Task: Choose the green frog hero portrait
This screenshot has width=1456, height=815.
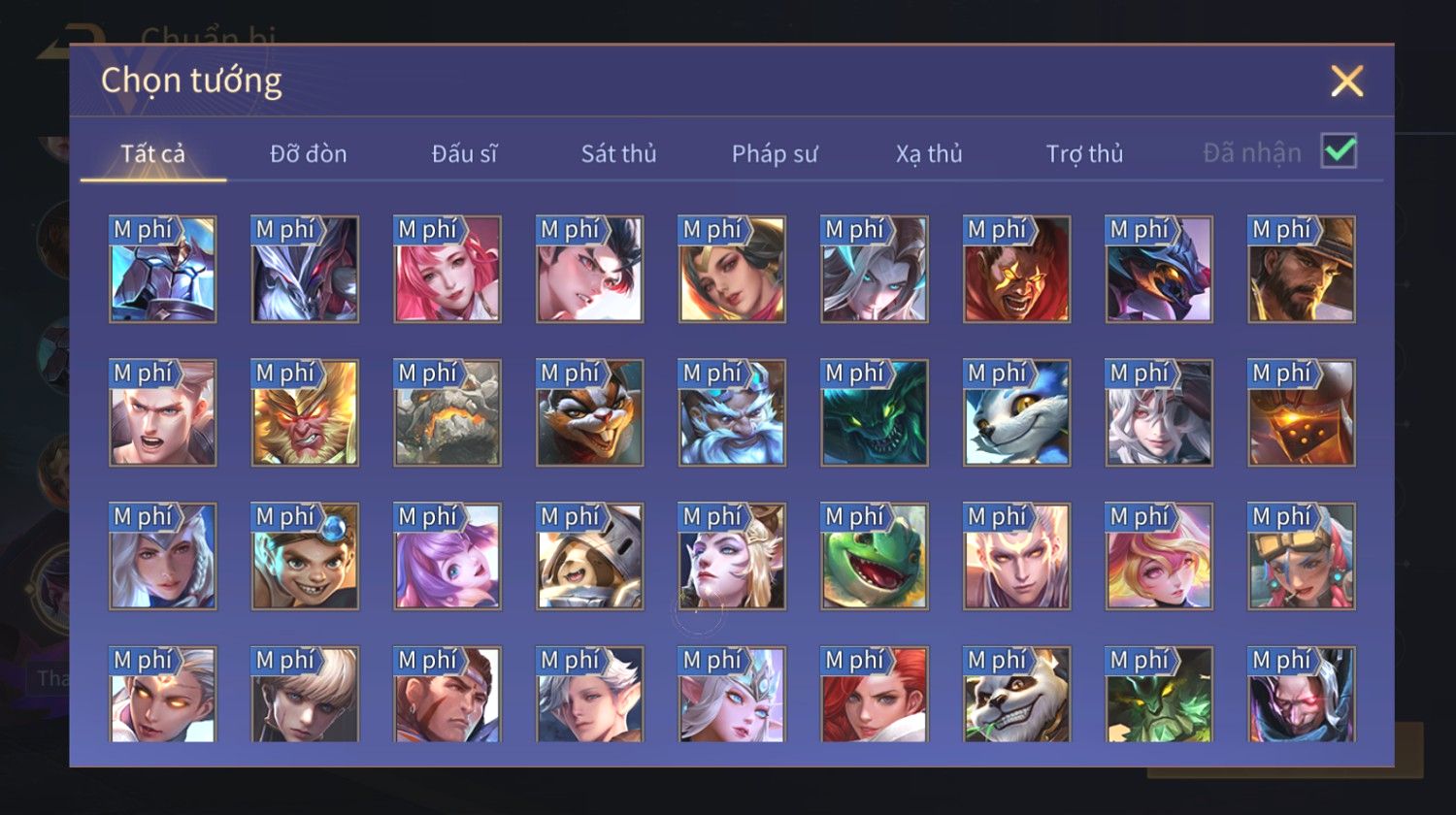Action: coord(875,556)
